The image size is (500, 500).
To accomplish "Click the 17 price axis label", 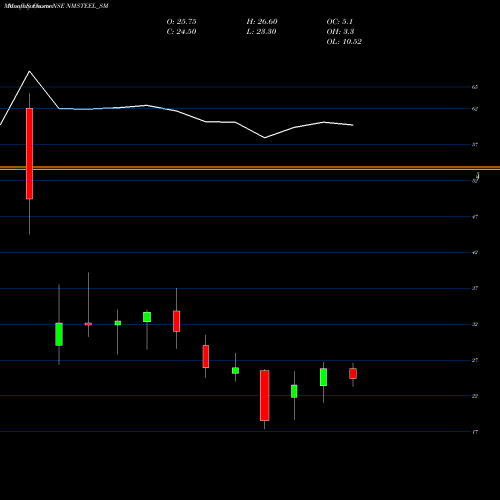I will [475, 432].
